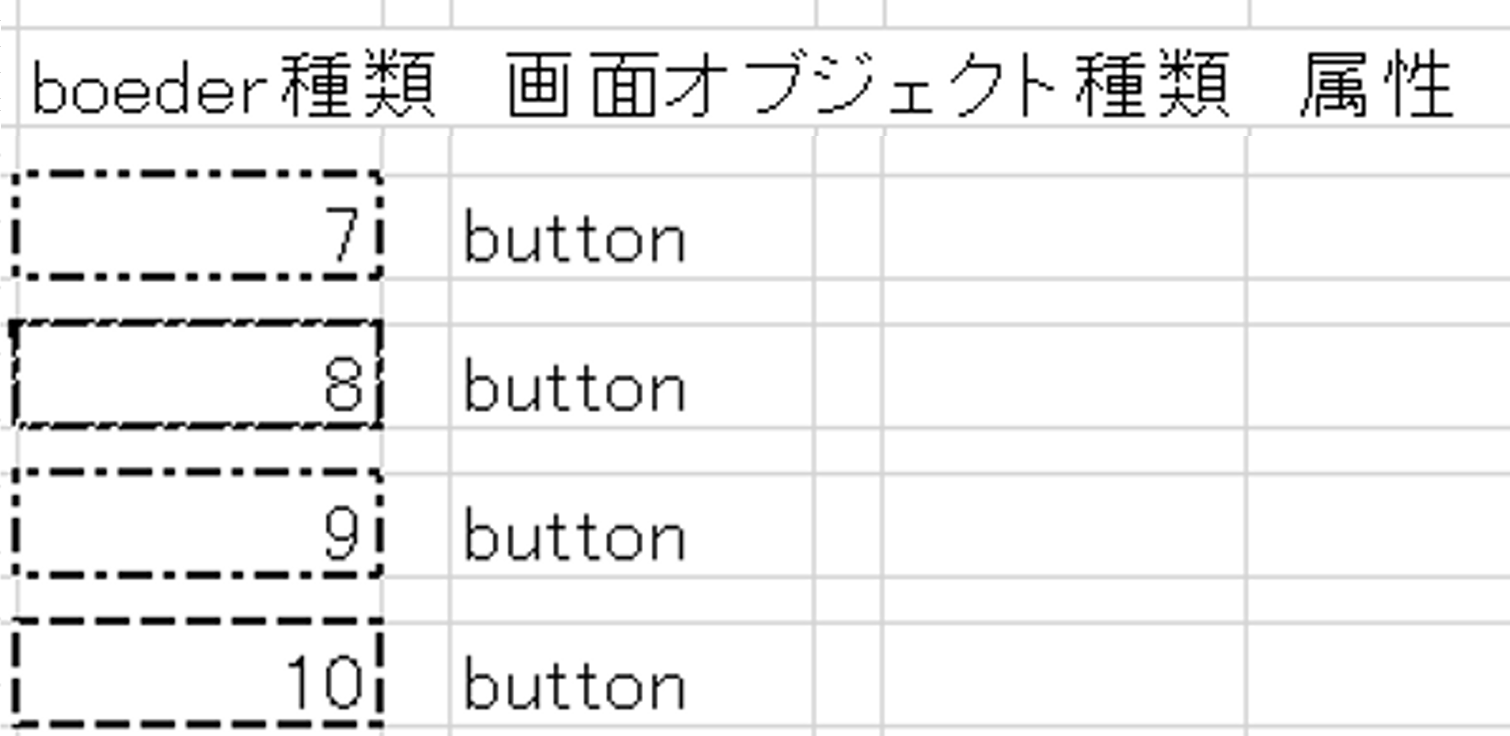Click the blank cell between rows 9 and 10
The width and height of the screenshot is (1510, 736).
[198, 599]
